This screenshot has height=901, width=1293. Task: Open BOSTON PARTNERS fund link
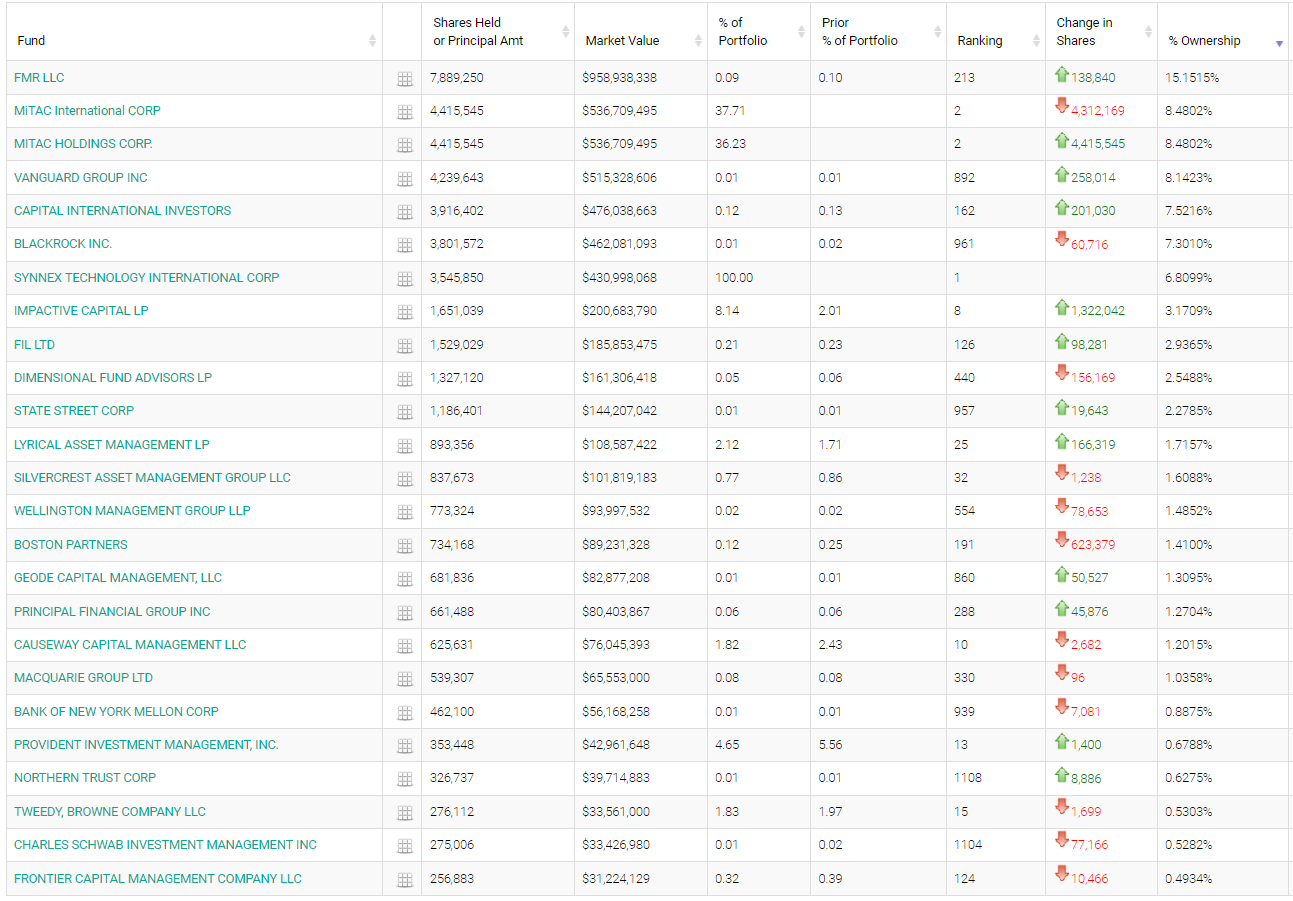tap(71, 545)
